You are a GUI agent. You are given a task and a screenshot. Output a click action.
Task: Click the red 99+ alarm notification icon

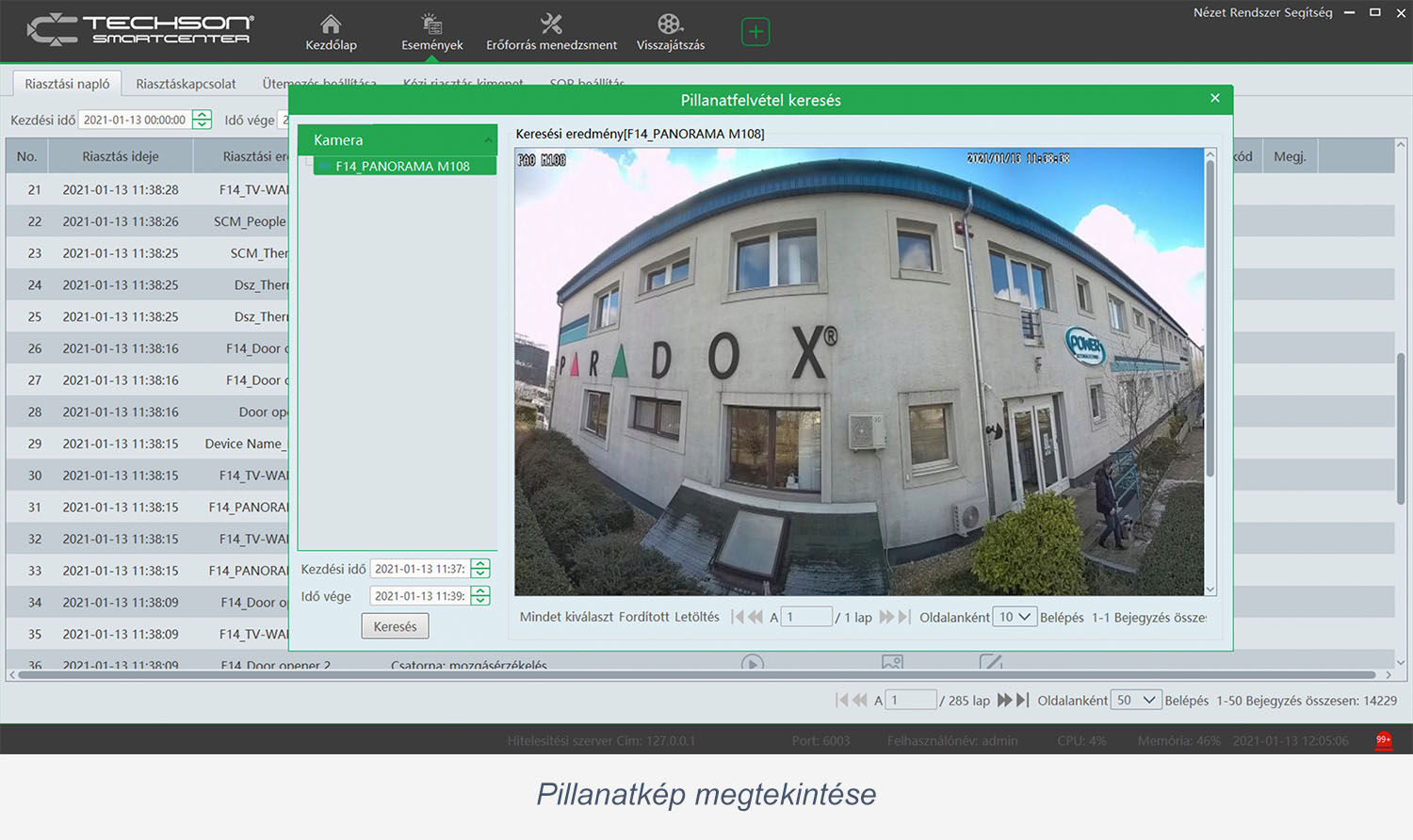click(x=1383, y=740)
